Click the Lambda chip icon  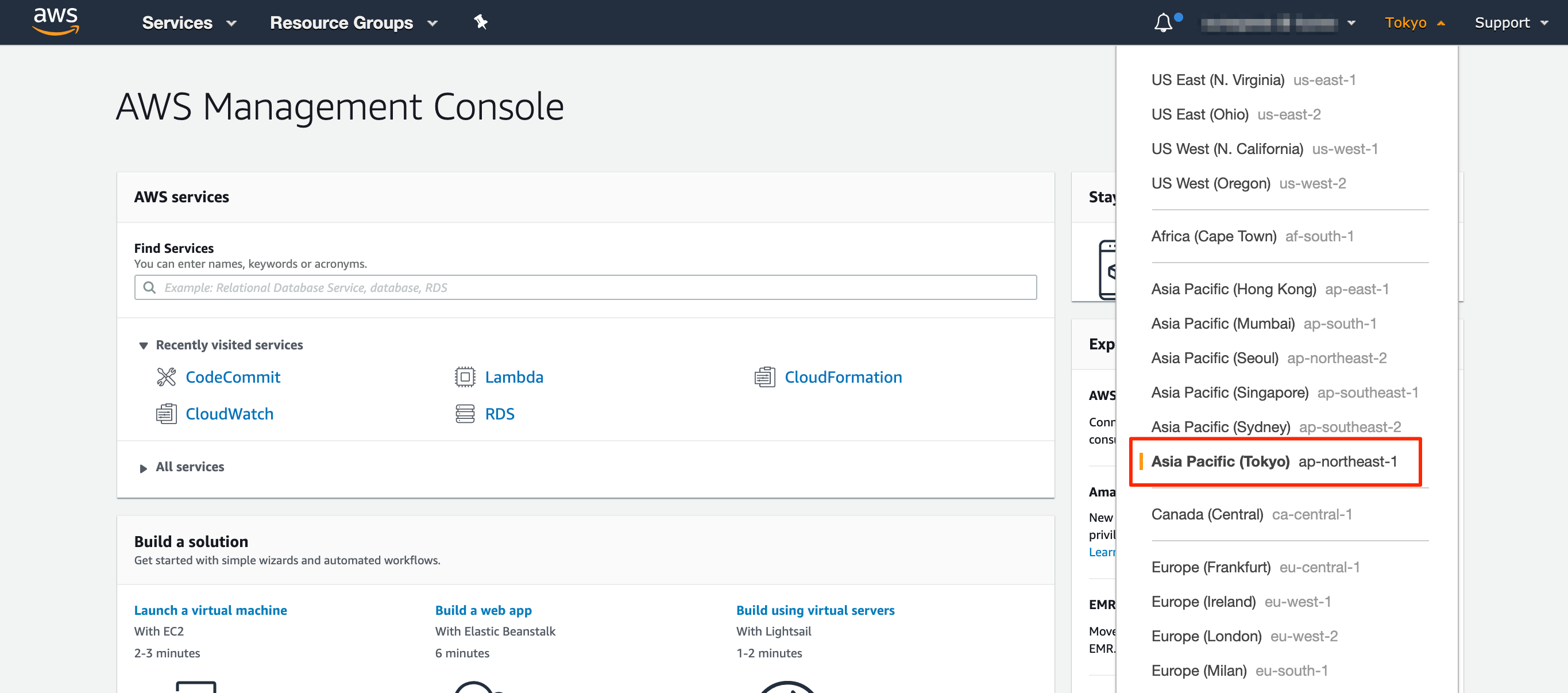coord(465,377)
